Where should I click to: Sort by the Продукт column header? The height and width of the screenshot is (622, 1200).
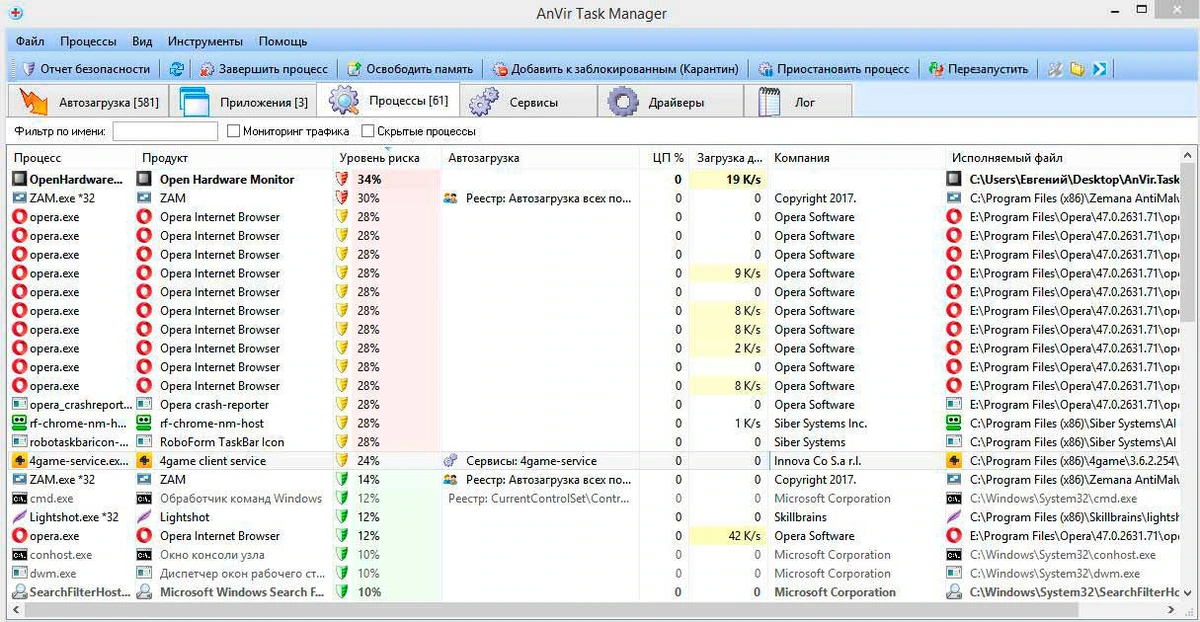pyautogui.click(x=234, y=158)
